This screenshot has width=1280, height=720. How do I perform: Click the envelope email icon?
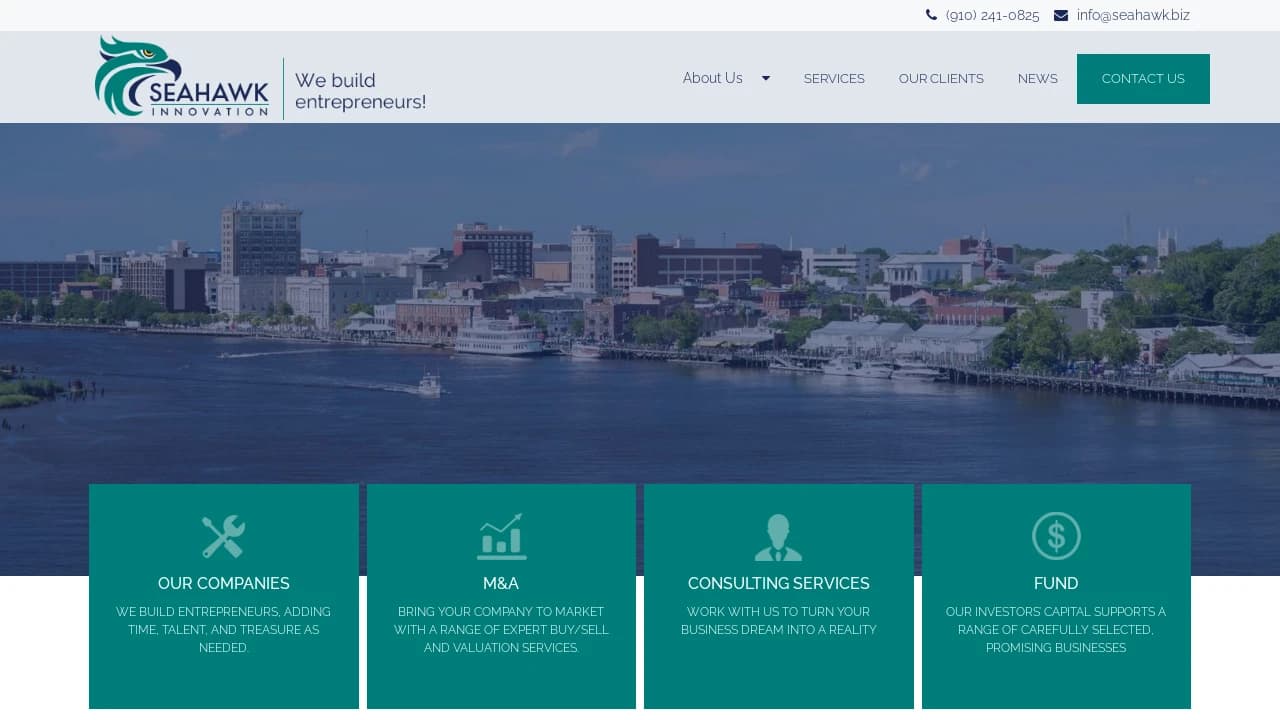pyautogui.click(x=1061, y=15)
